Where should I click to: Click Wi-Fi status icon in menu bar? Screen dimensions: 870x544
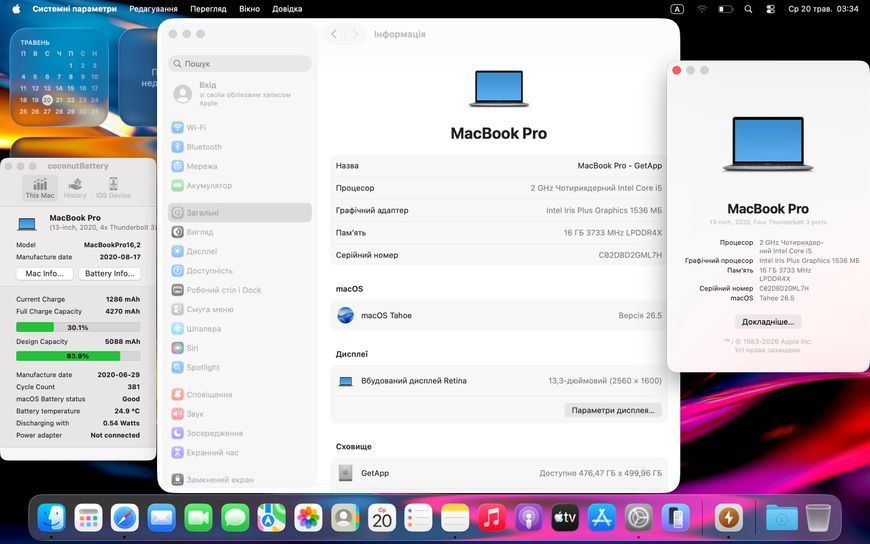coord(702,9)
